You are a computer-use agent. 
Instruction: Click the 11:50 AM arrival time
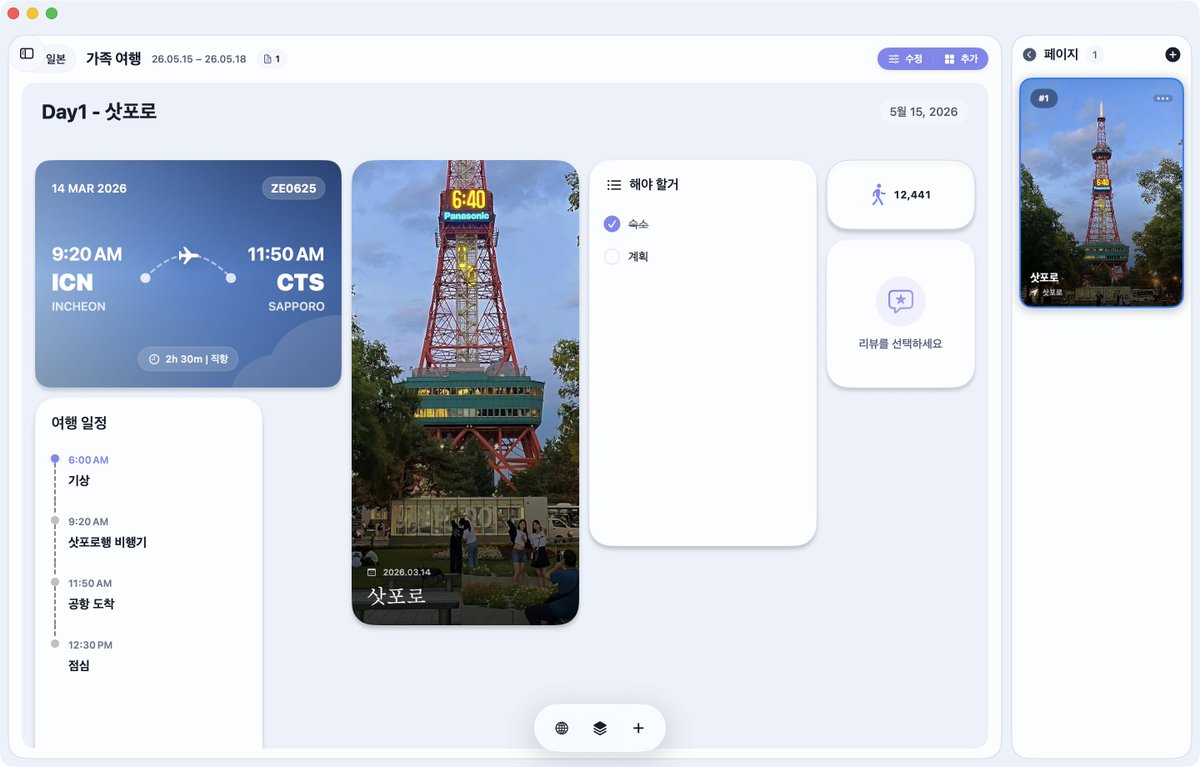pyautogui.click(x=286, y=254)
